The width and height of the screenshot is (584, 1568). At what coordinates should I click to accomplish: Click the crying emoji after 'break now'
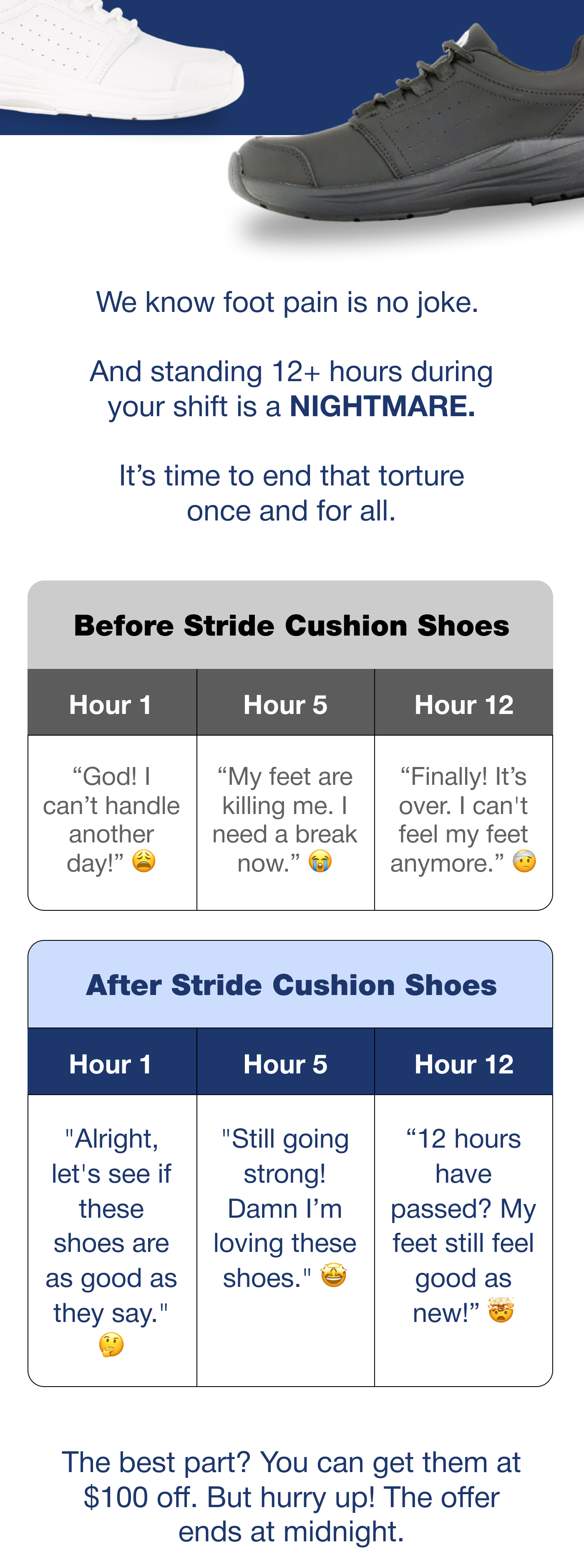coord(320,861)
